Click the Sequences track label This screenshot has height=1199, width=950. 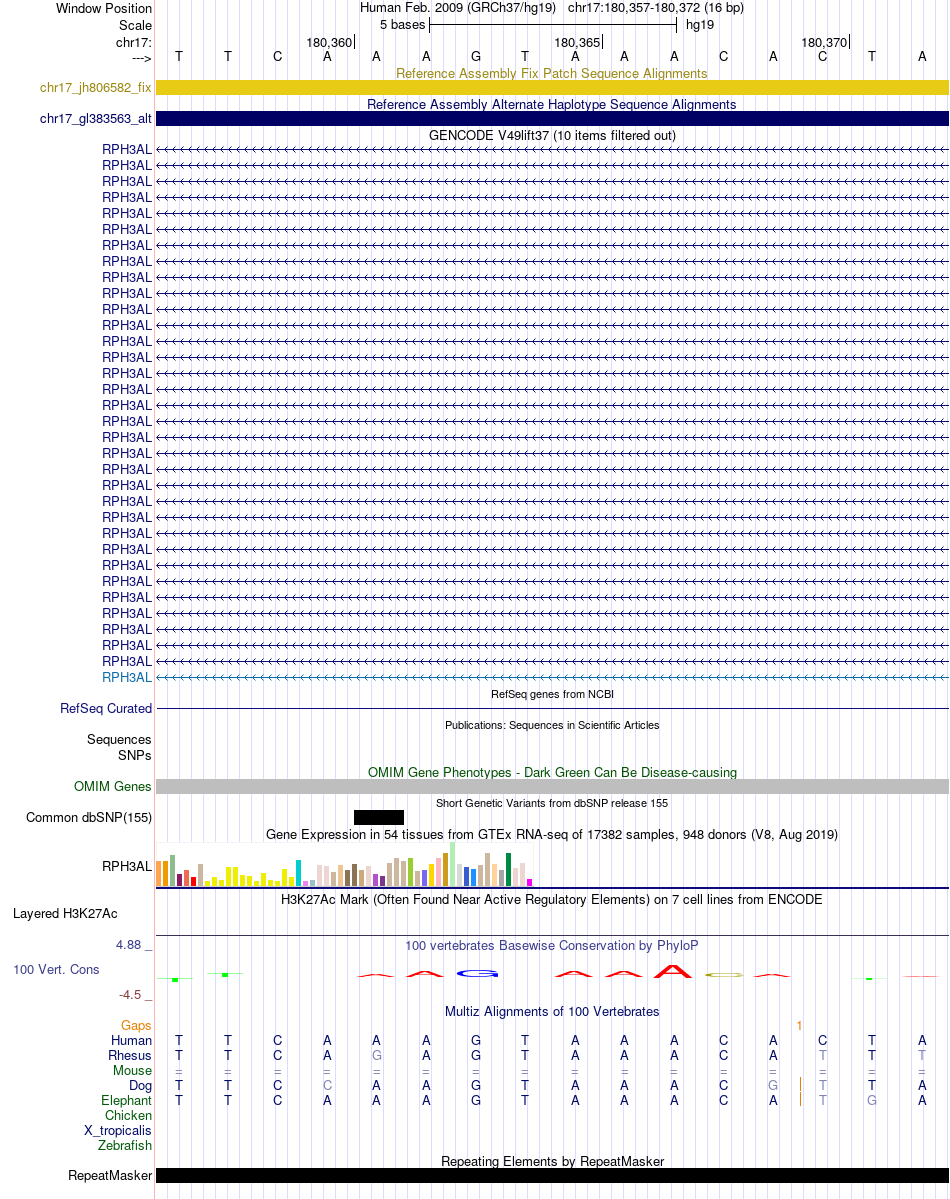(119, 739)
